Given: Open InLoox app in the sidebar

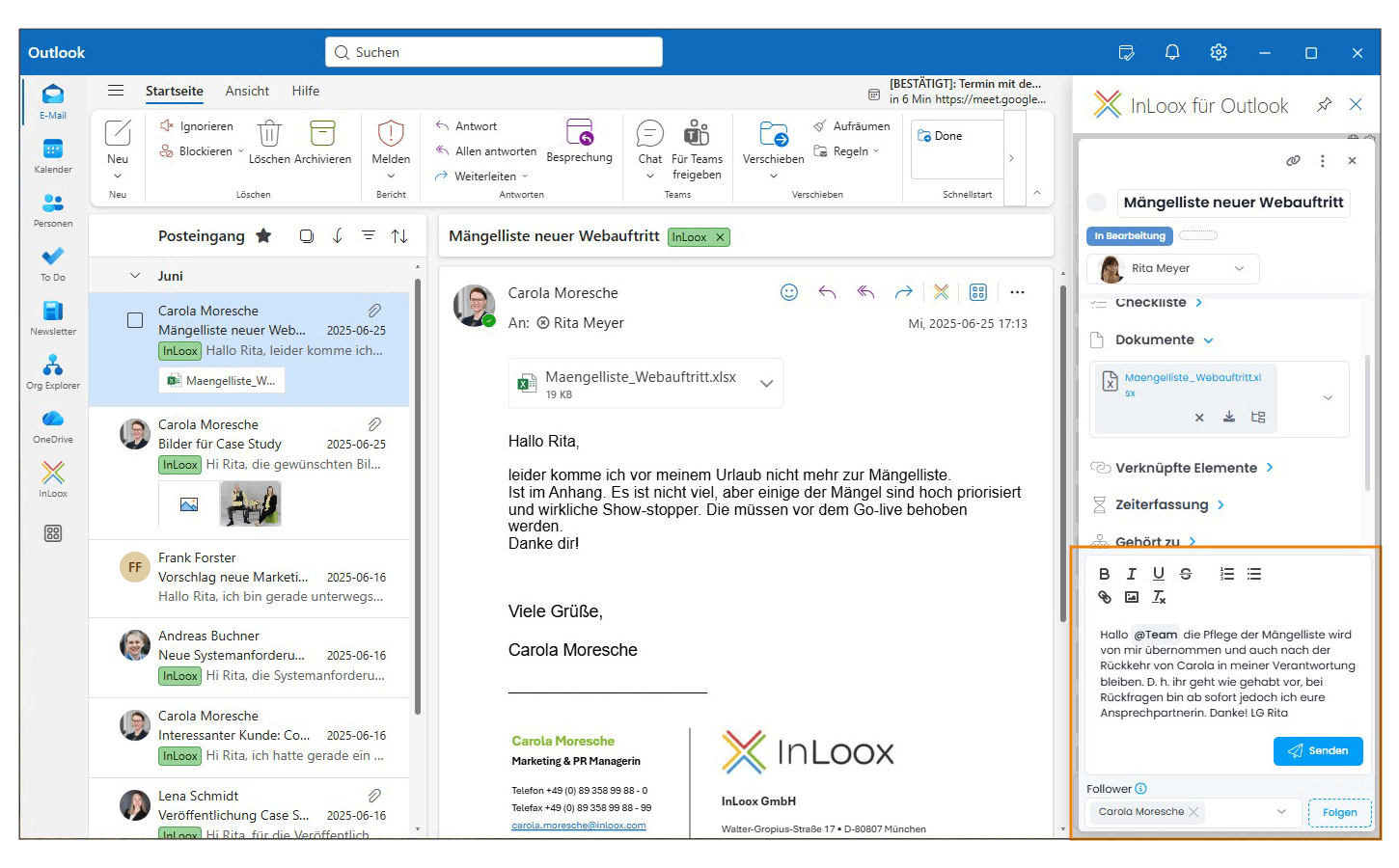Looking at the screenshot, I should click(x=53, y=479).
